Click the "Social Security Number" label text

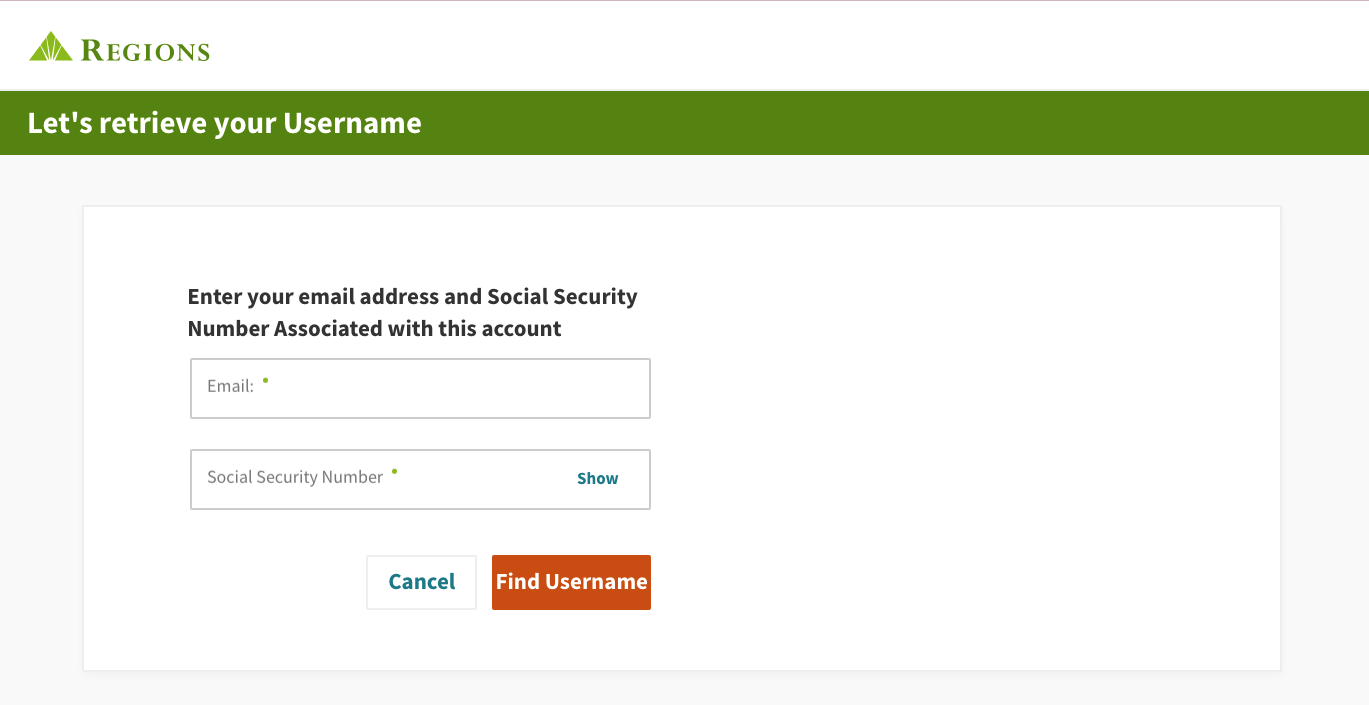(295, 478)
